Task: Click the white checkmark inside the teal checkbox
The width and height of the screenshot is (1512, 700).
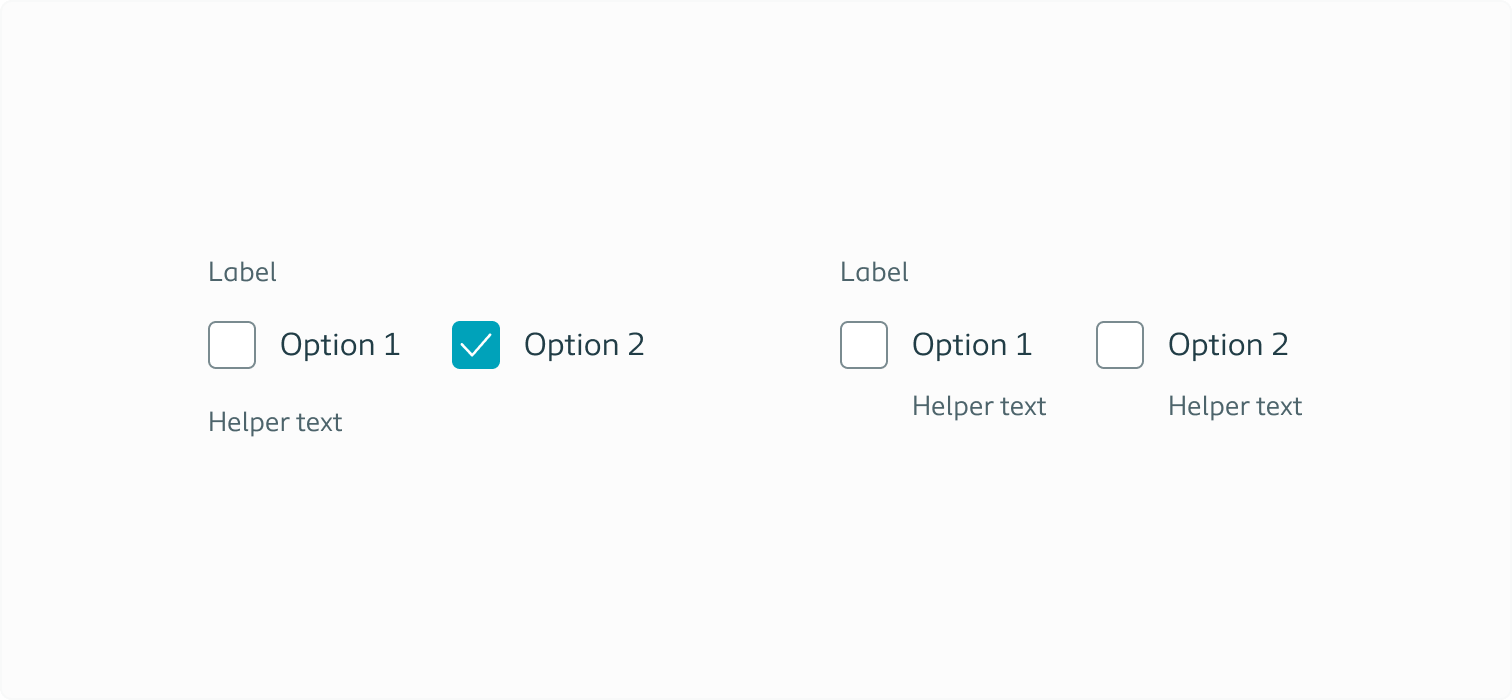Action: [475, 345]
